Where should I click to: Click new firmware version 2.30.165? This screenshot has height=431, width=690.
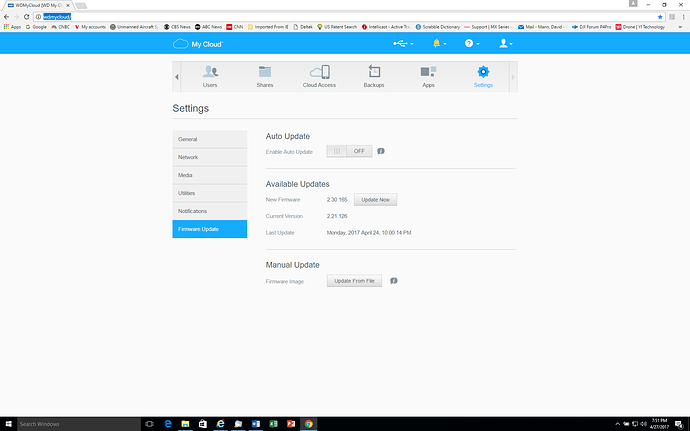point(337,199)
